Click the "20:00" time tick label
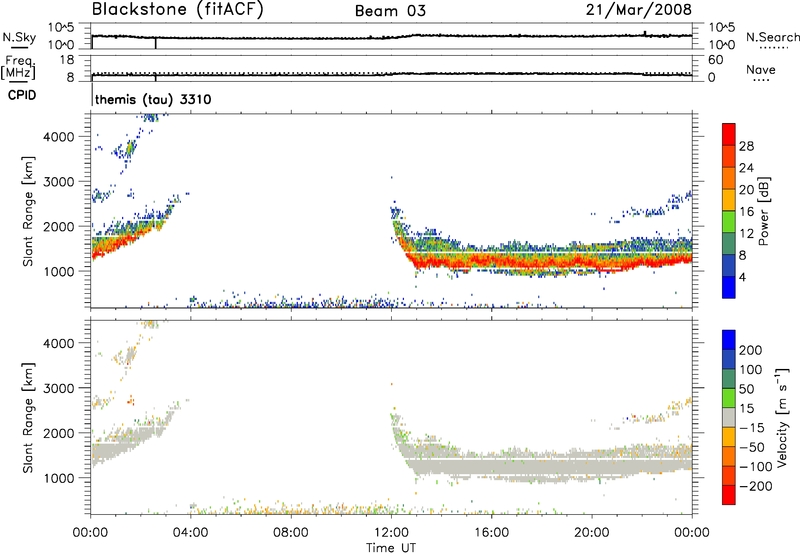 click(x=591, y=533)
